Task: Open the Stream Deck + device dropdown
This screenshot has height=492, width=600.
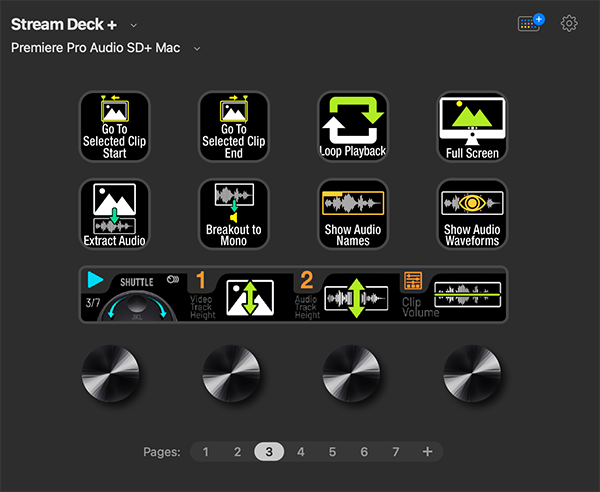Action: click(x=134, y=25)
